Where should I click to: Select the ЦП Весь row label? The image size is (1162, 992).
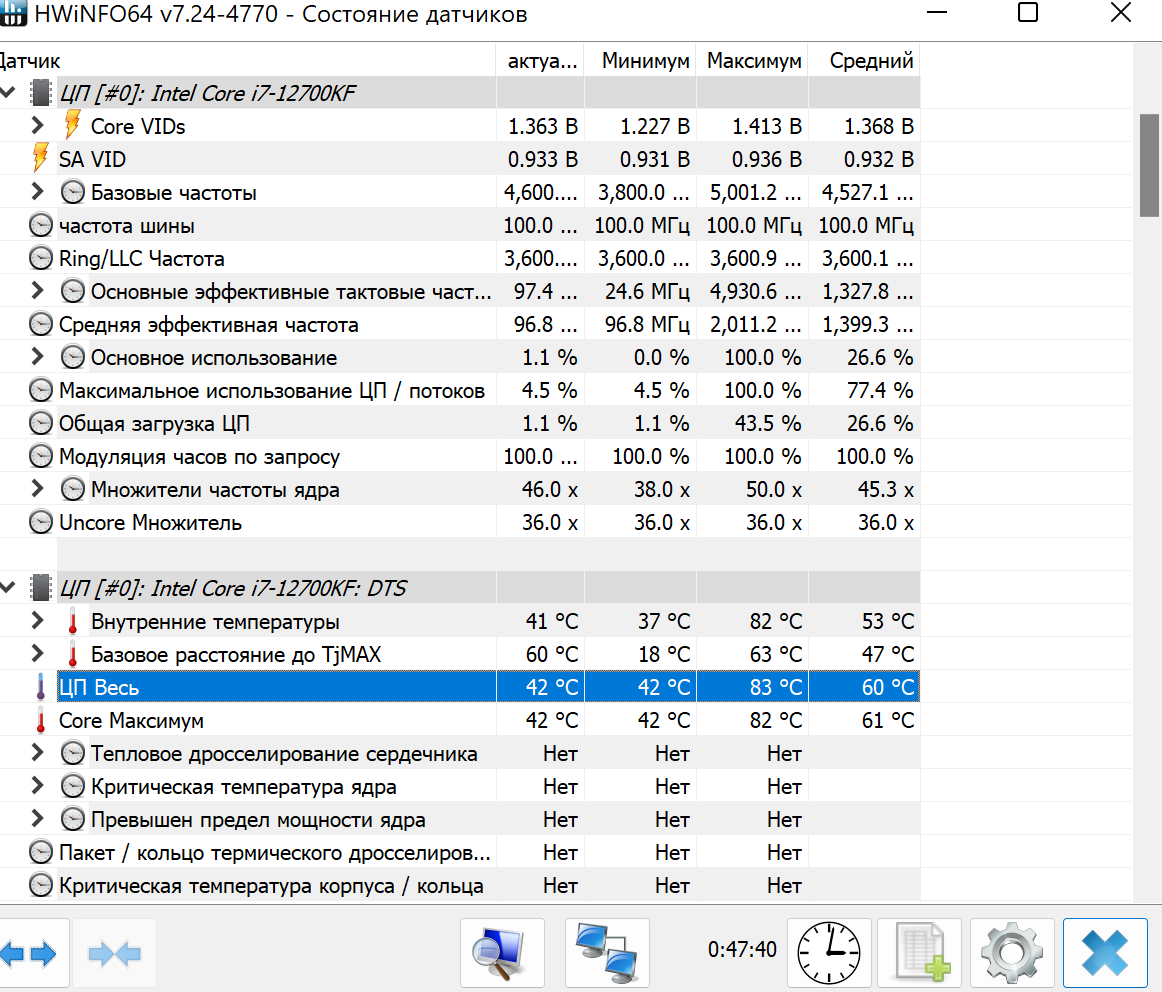pyautogui.click(x=99, y=688)
